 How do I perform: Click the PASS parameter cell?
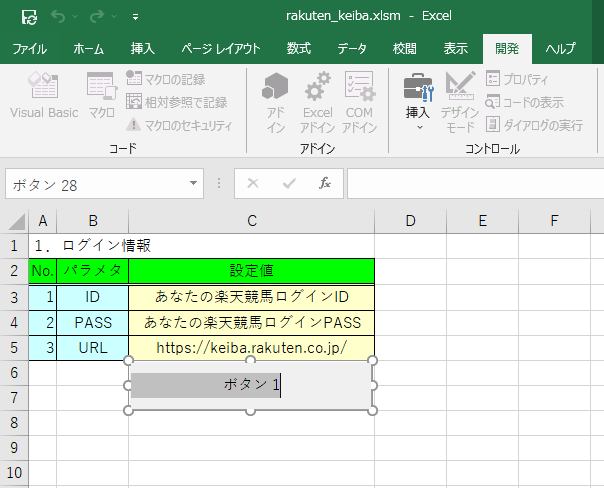(93, 322)
